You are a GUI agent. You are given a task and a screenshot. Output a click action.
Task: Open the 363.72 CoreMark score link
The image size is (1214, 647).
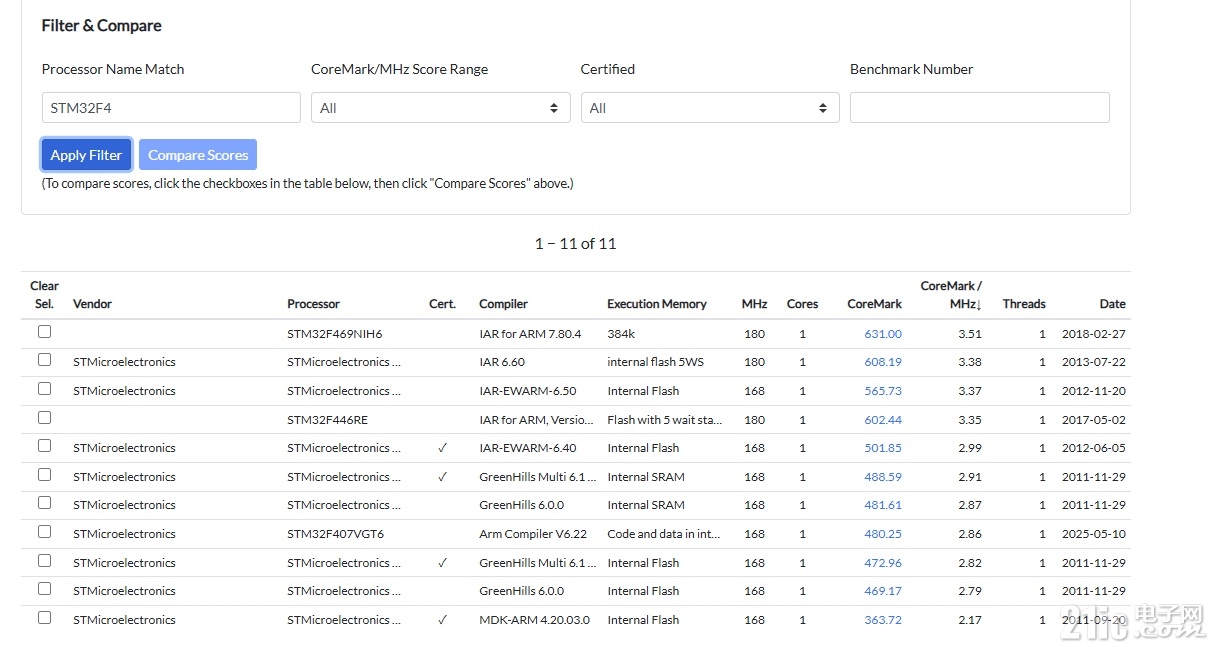click(x=883, y=620)
